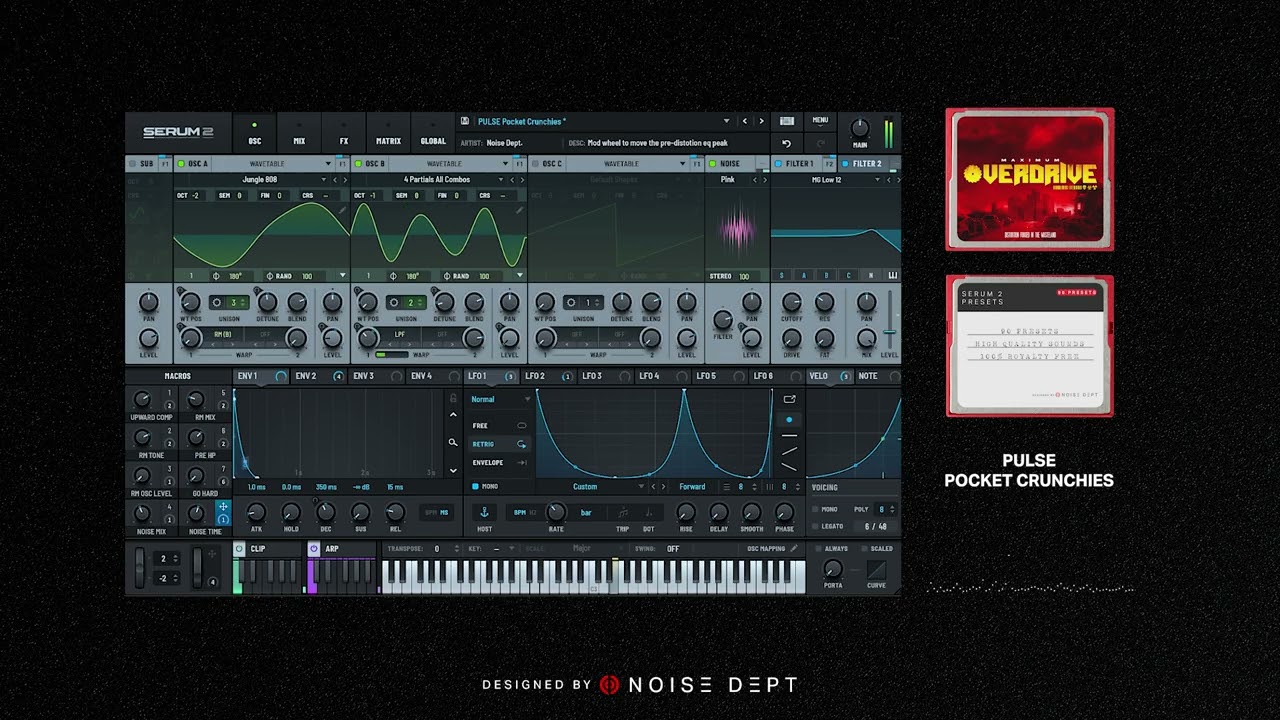Toggle the LFO MONO checkbox

point(475,486)
